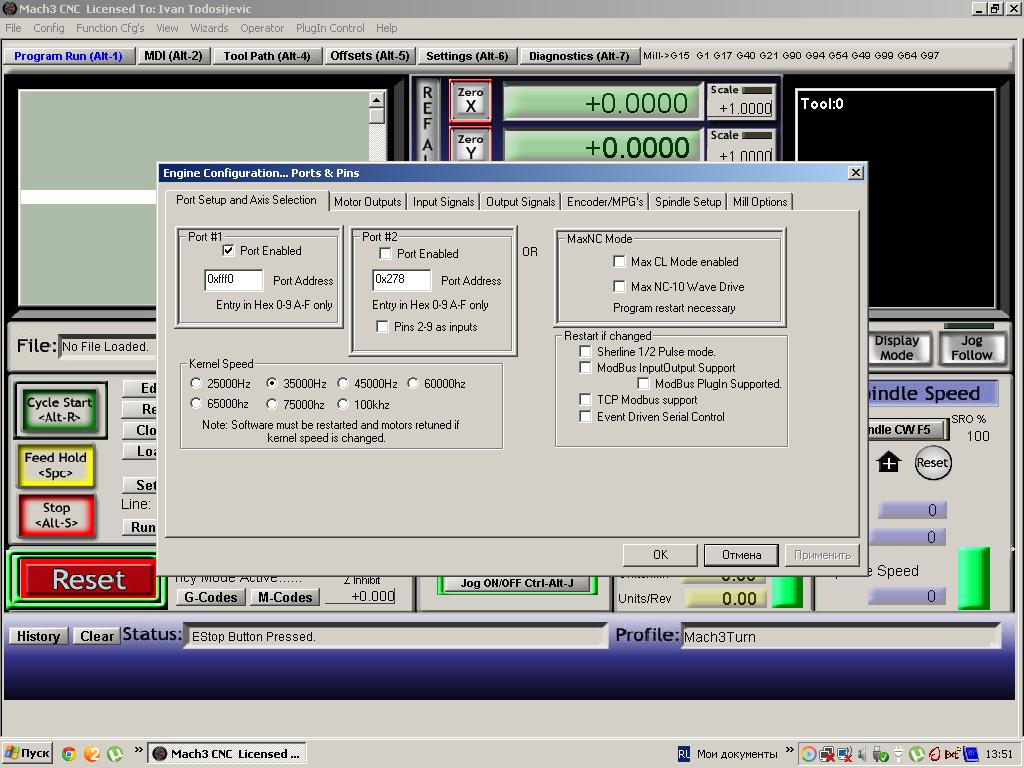Open the Mill Options tab

760,202
